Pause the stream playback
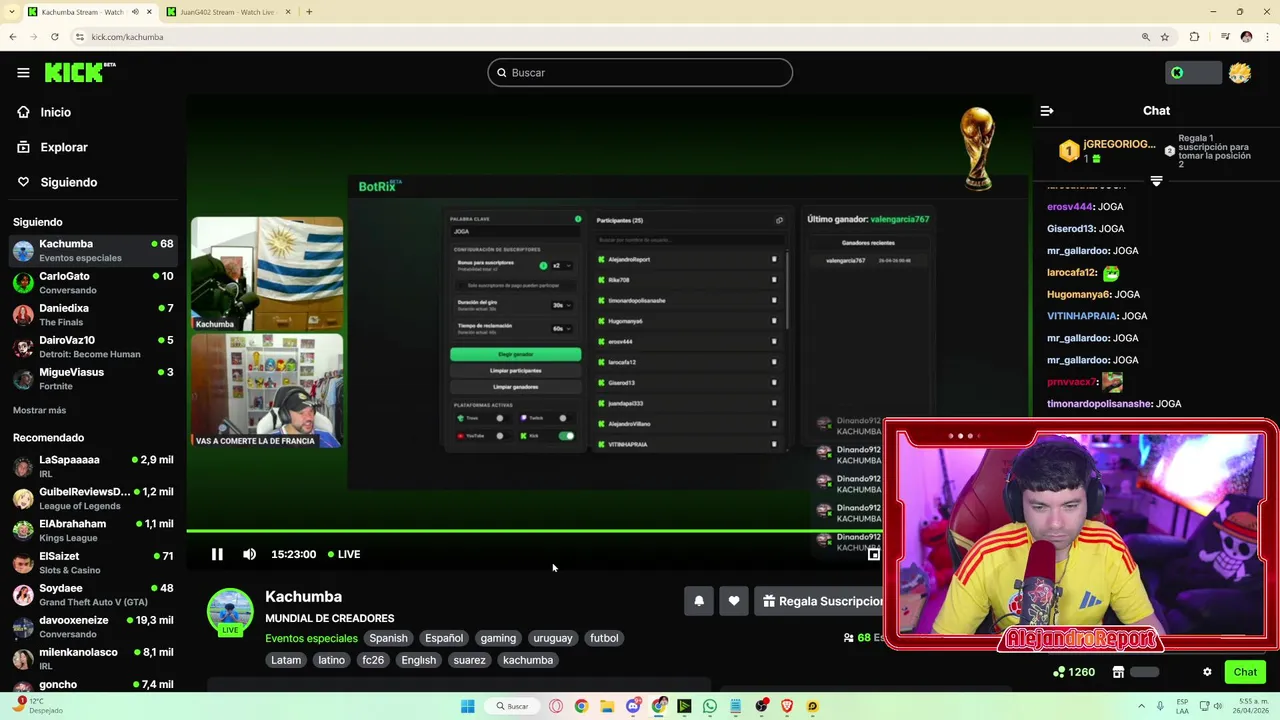The width and height of the screenshot is (1280, 720). [217, 554]
